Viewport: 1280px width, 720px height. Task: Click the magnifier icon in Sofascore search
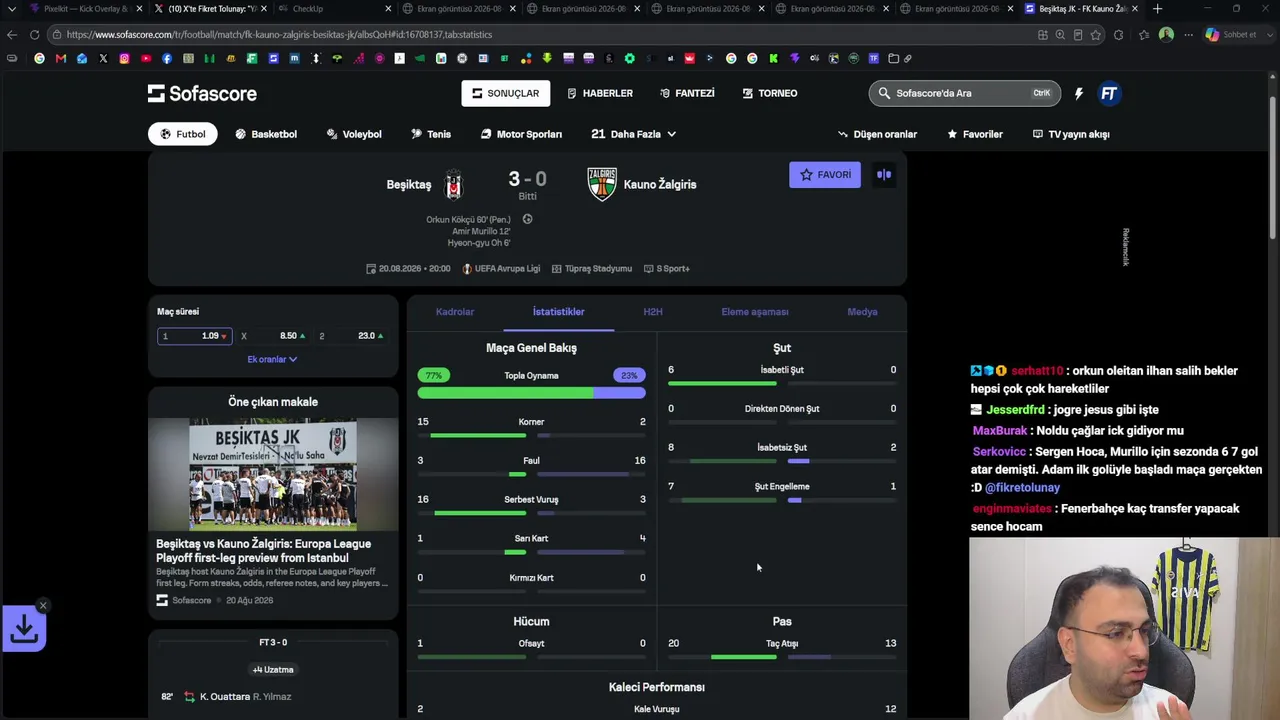click(884, 93)
